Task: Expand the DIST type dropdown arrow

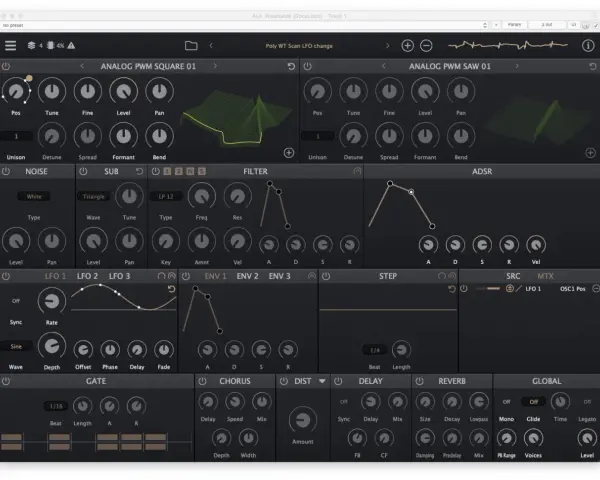Action: click(x=322, y=381)
